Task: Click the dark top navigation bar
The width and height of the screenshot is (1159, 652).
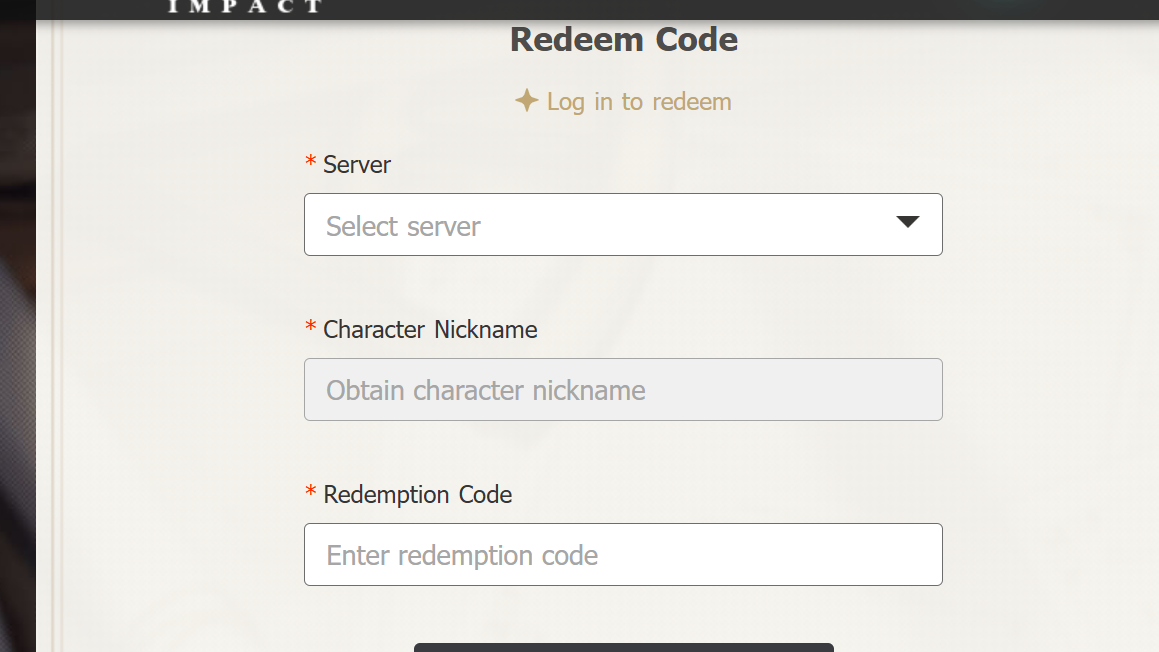Action: [700, 9]
